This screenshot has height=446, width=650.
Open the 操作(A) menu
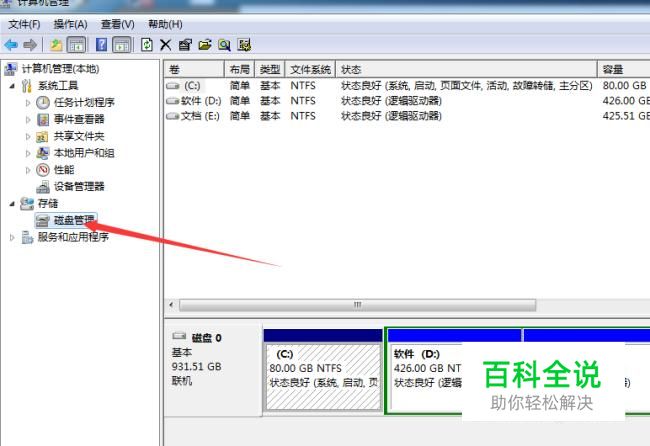coord(70,24)
